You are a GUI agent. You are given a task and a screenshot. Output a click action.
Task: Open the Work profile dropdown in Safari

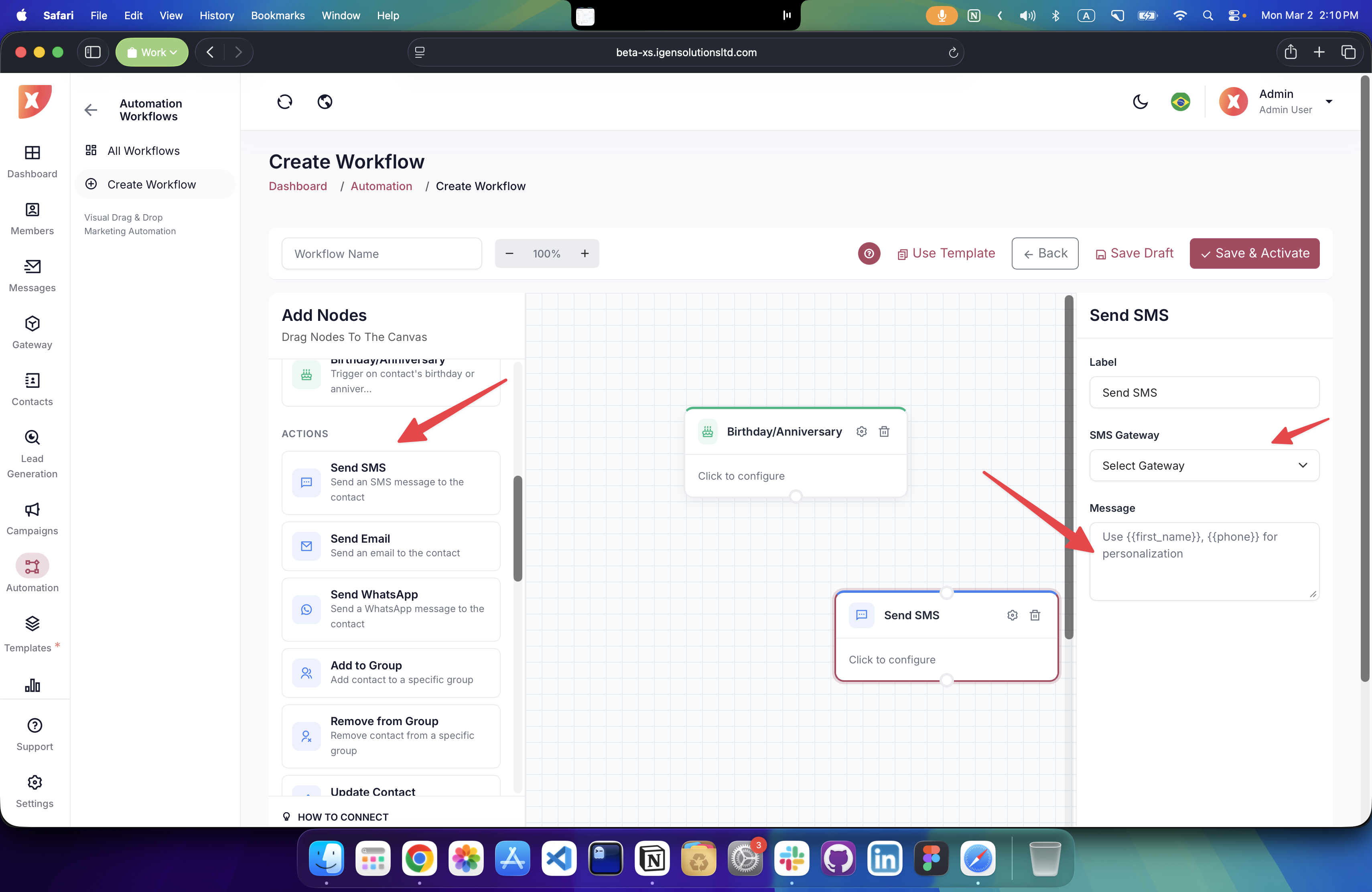pos(152,53)
